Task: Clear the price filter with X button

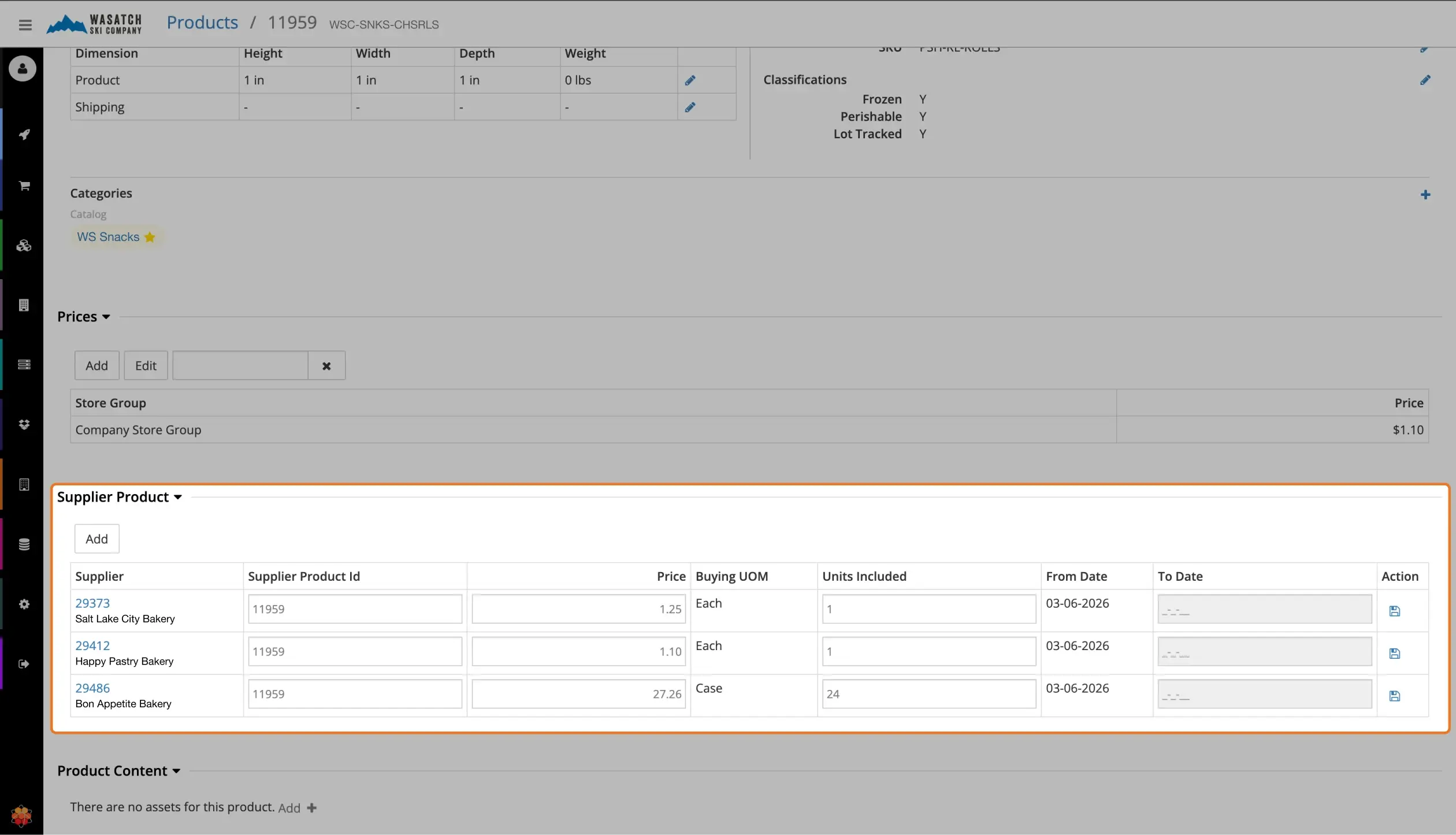Action: point(326,366)
